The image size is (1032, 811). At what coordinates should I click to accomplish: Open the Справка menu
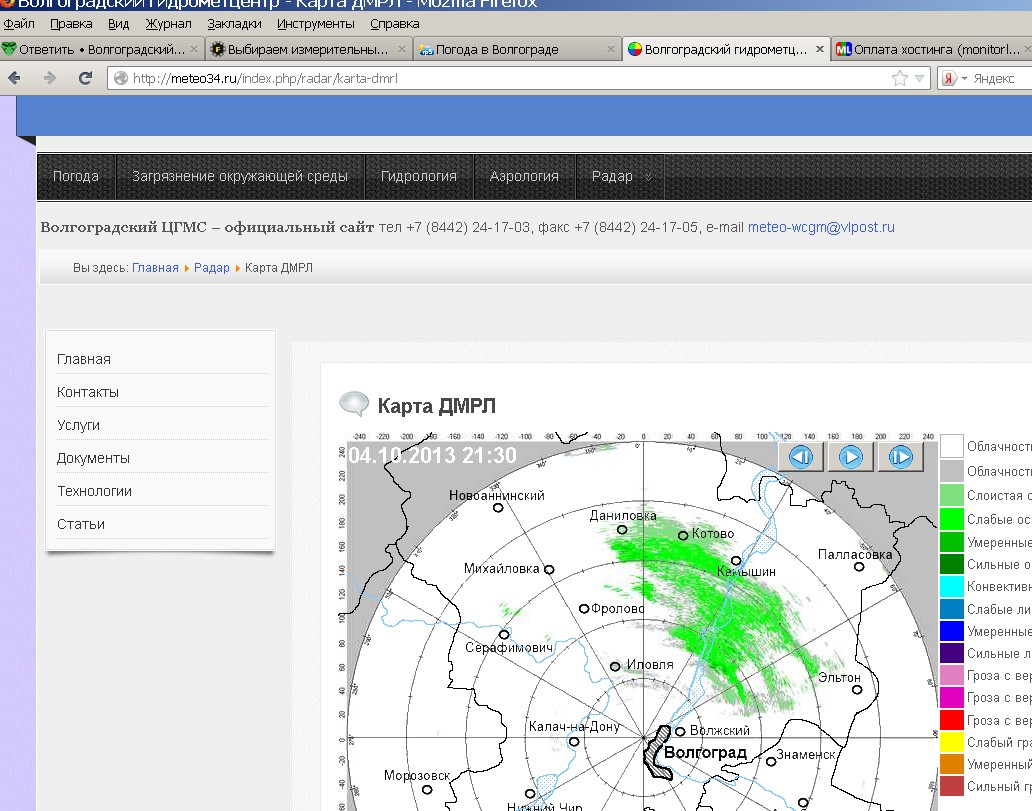[394, 24]
